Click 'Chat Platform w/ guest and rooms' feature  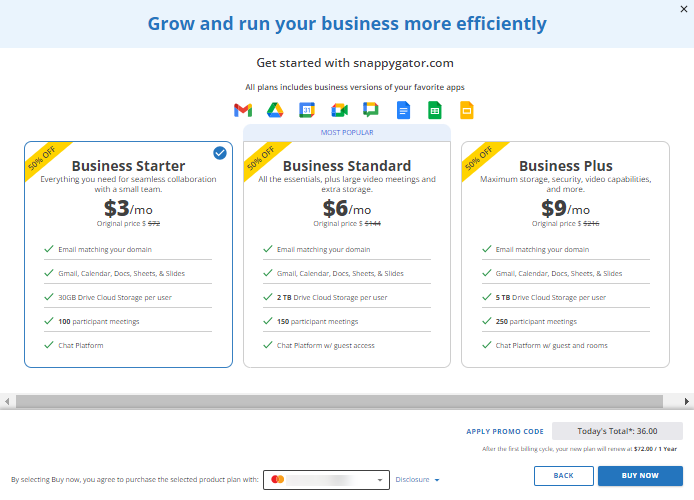[551, 345]
